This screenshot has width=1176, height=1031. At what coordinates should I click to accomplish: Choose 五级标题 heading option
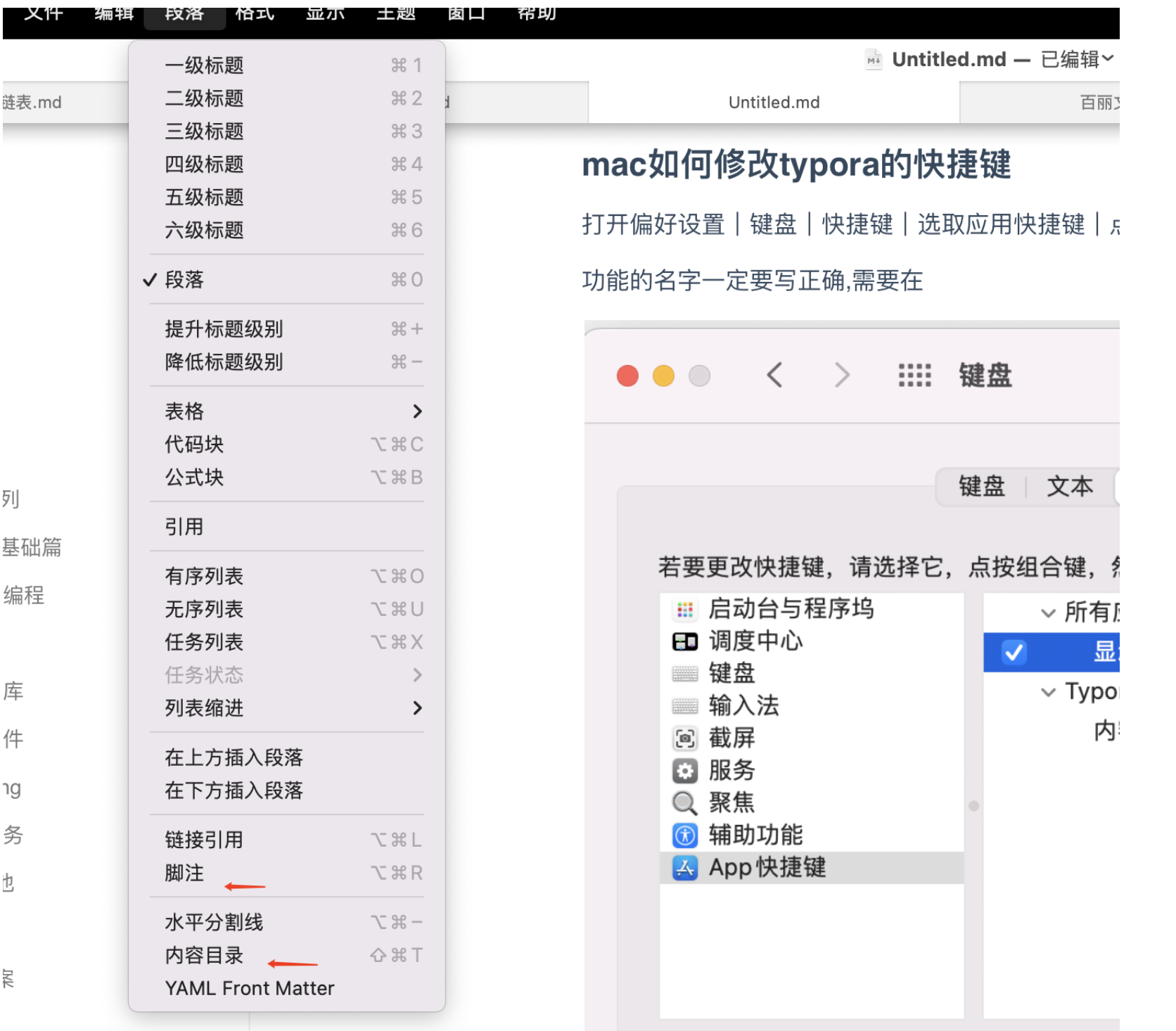(x=287, y=198)
